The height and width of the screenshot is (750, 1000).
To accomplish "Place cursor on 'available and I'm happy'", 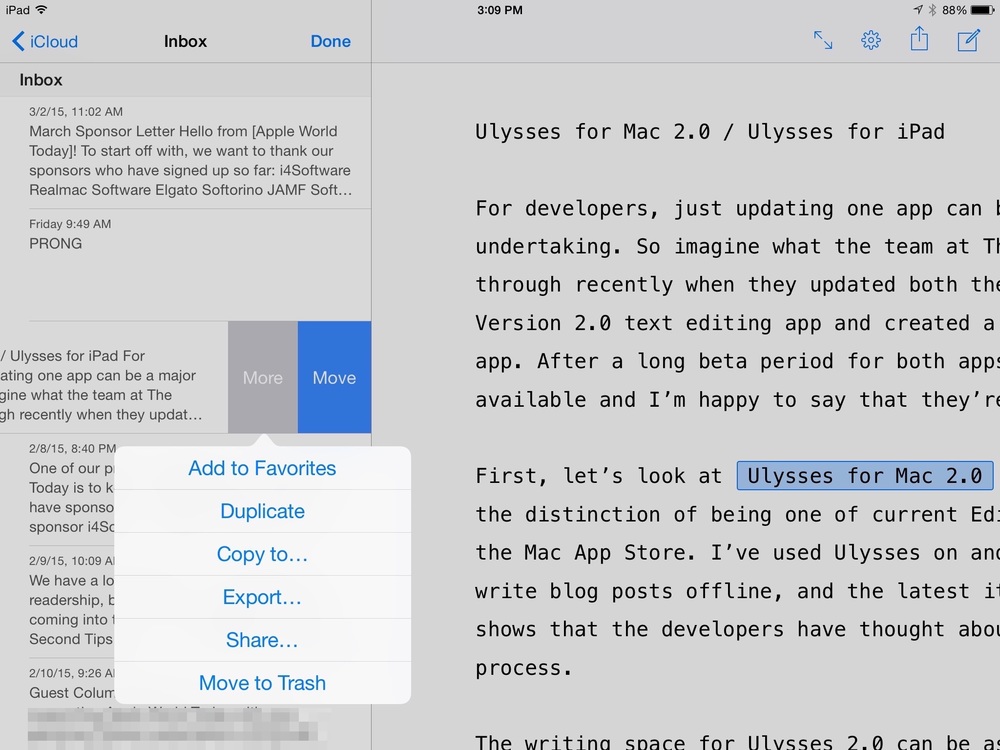I will pyautogui.click(x=616, y=400).
